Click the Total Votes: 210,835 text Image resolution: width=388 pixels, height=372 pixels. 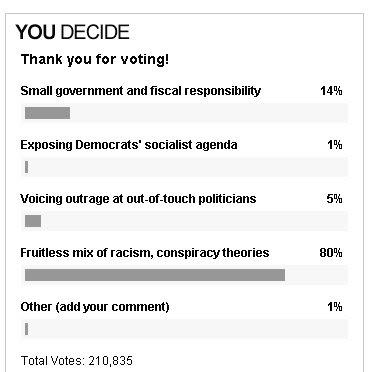(77, 361)
